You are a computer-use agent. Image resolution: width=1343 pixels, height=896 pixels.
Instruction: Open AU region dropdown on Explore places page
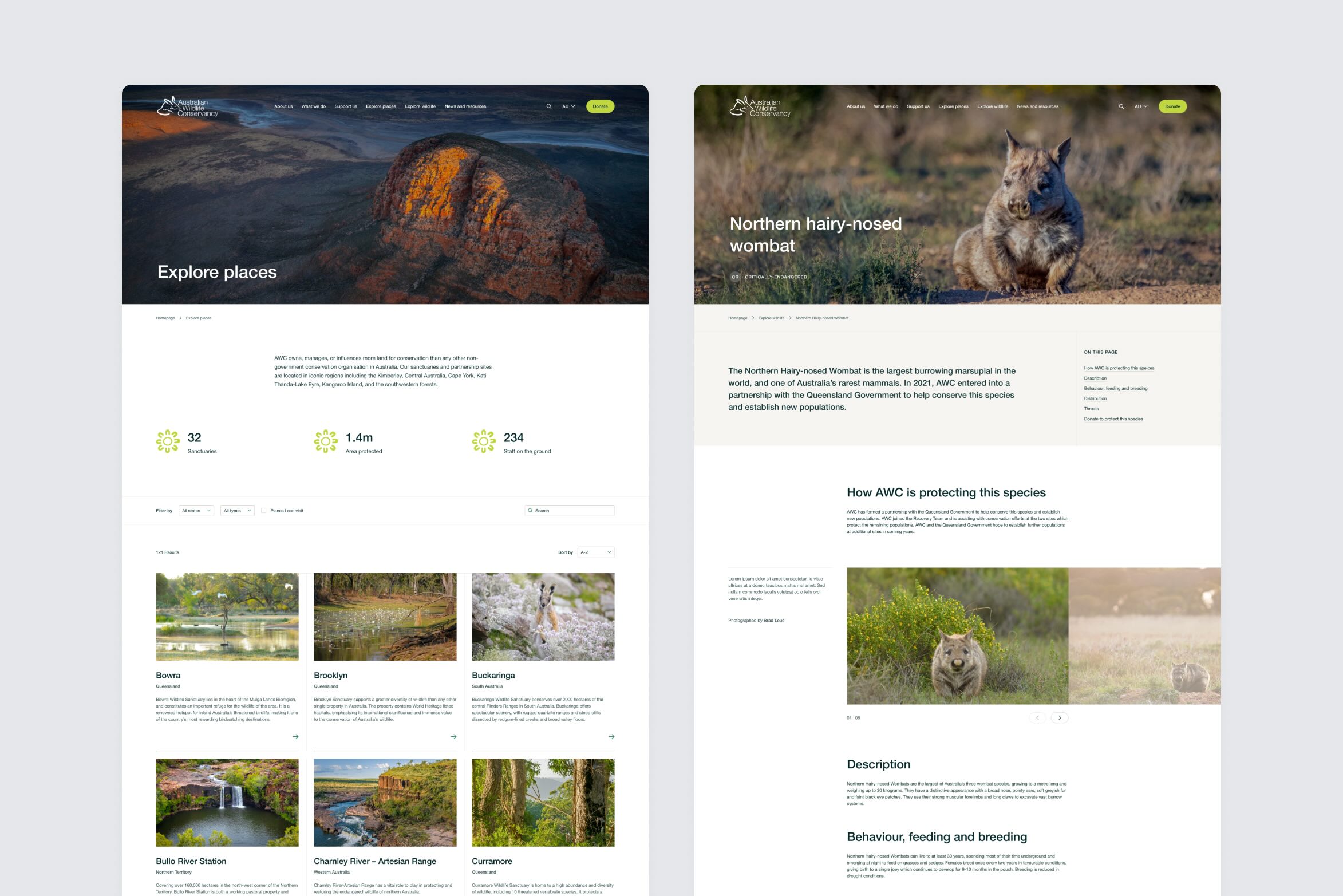(568, 106)
